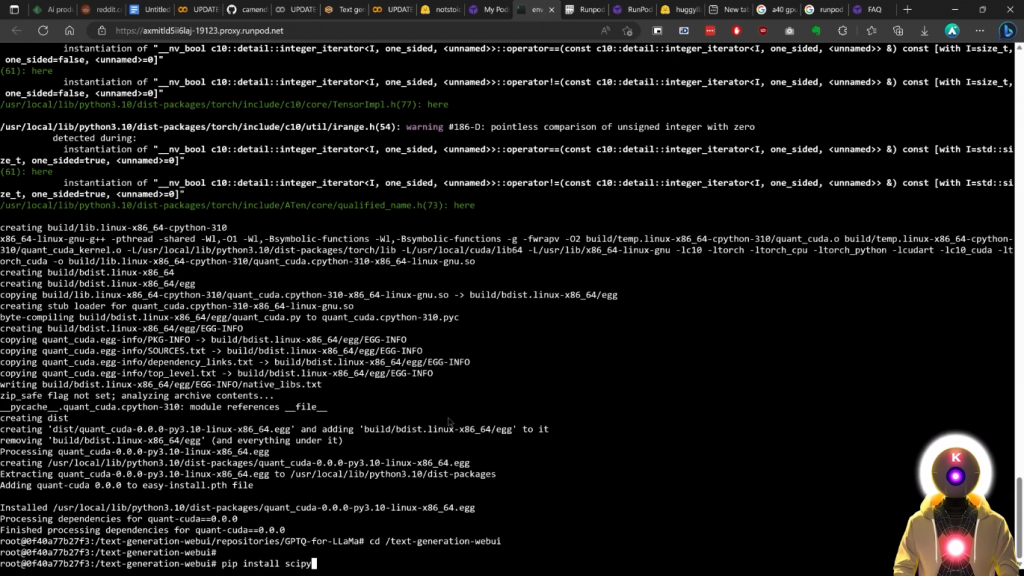Image resolution: width=1024 pixels, height=576 pixels.
Task: View site information via the lock icon
Action: pos(101,31)
